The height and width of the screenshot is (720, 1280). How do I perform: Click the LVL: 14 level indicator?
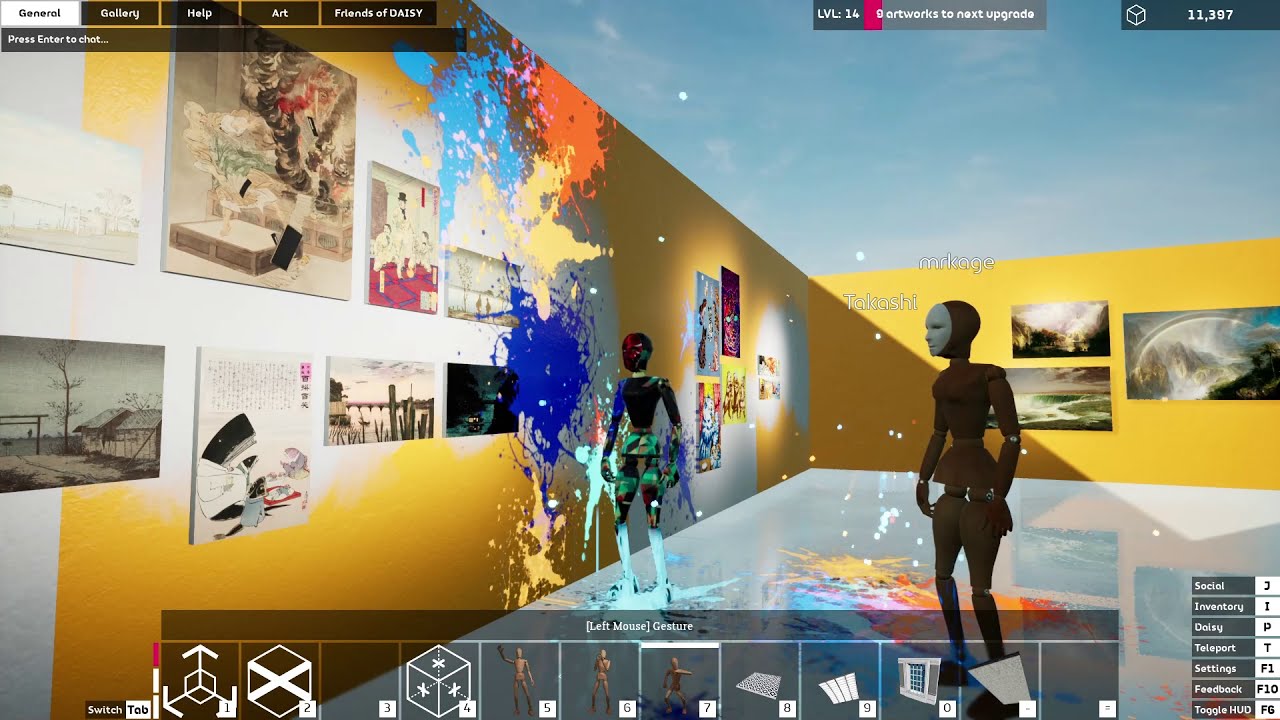(x=838, y=14)
